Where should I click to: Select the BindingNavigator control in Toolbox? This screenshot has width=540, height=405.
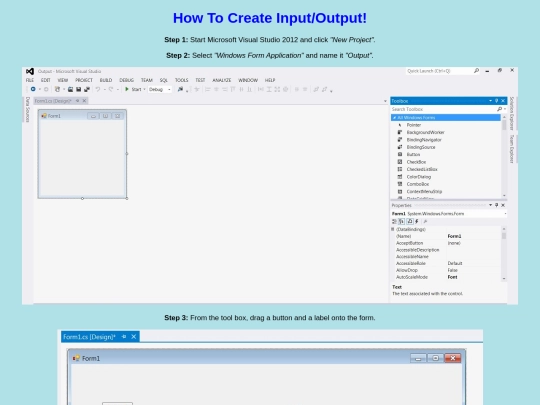click(x=446, y=140)
